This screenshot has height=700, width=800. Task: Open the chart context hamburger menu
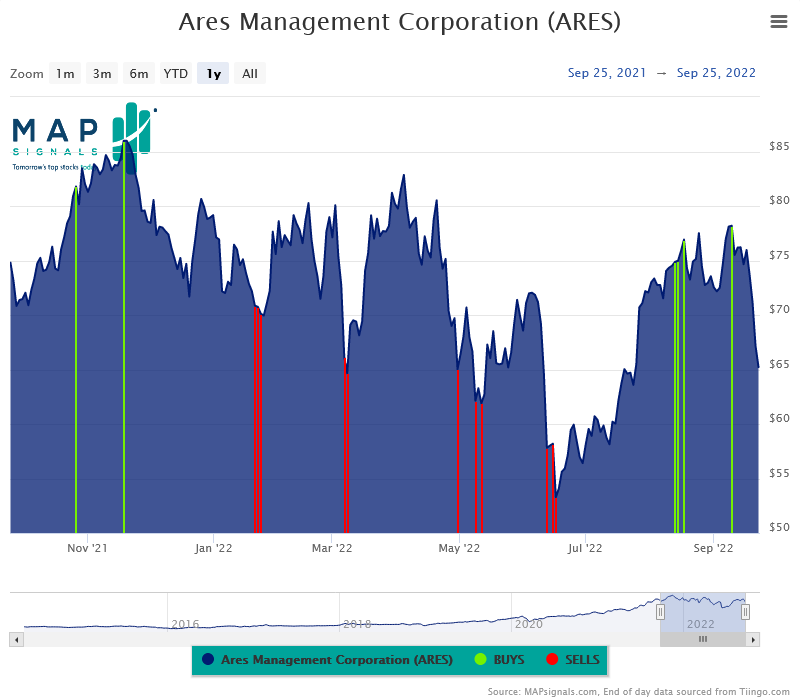[x=779, y=21]
